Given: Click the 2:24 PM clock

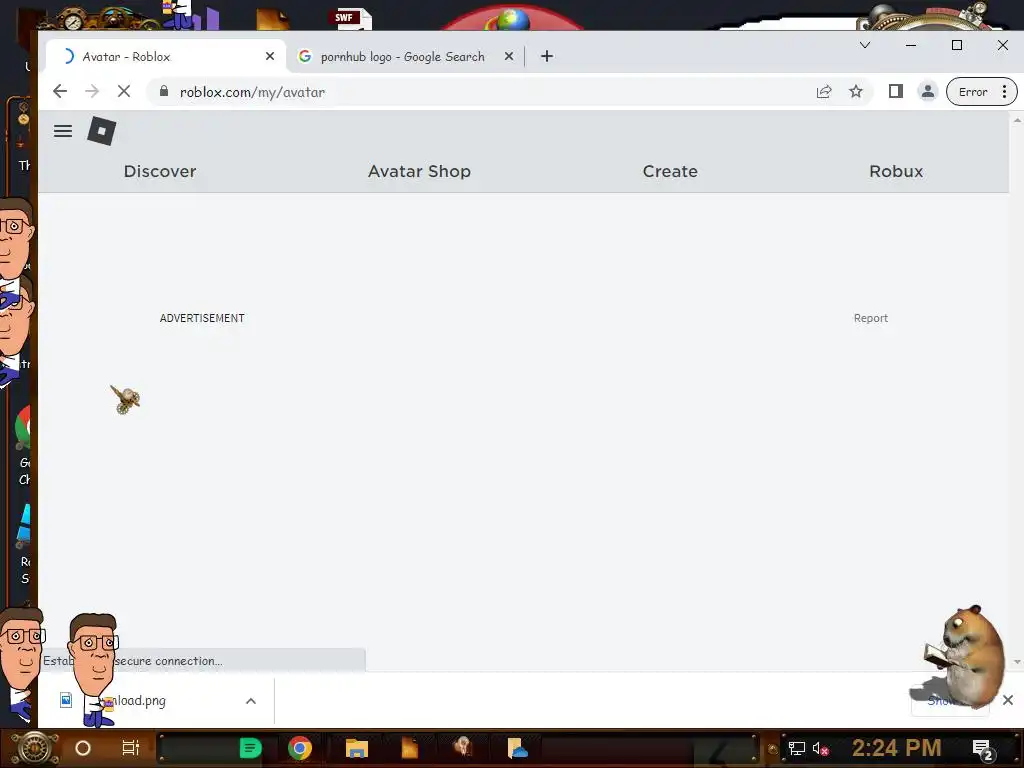Looking at the screenshot, I should tap(896, 748).
